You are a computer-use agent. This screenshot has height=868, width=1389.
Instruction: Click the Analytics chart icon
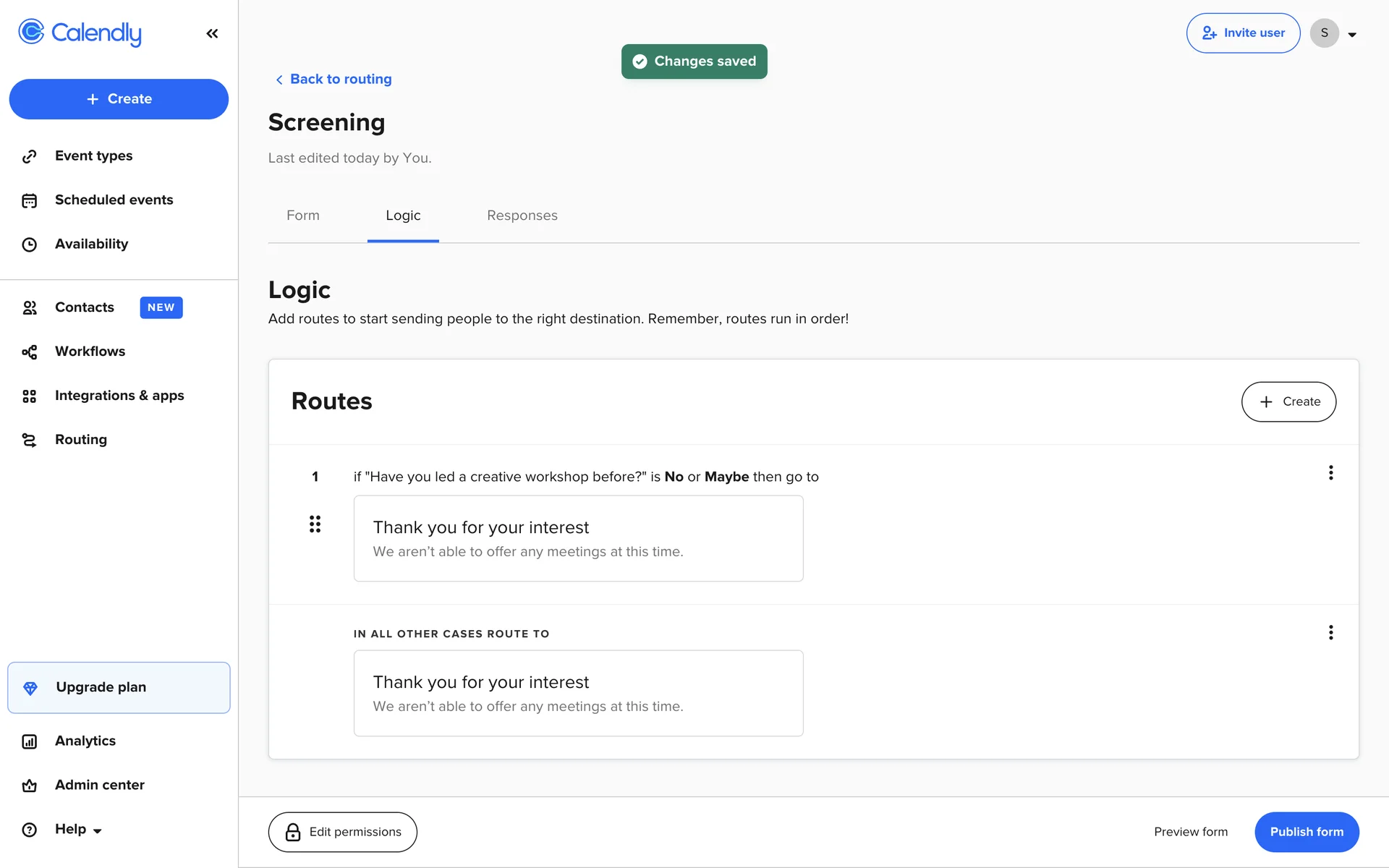(29, 741)
